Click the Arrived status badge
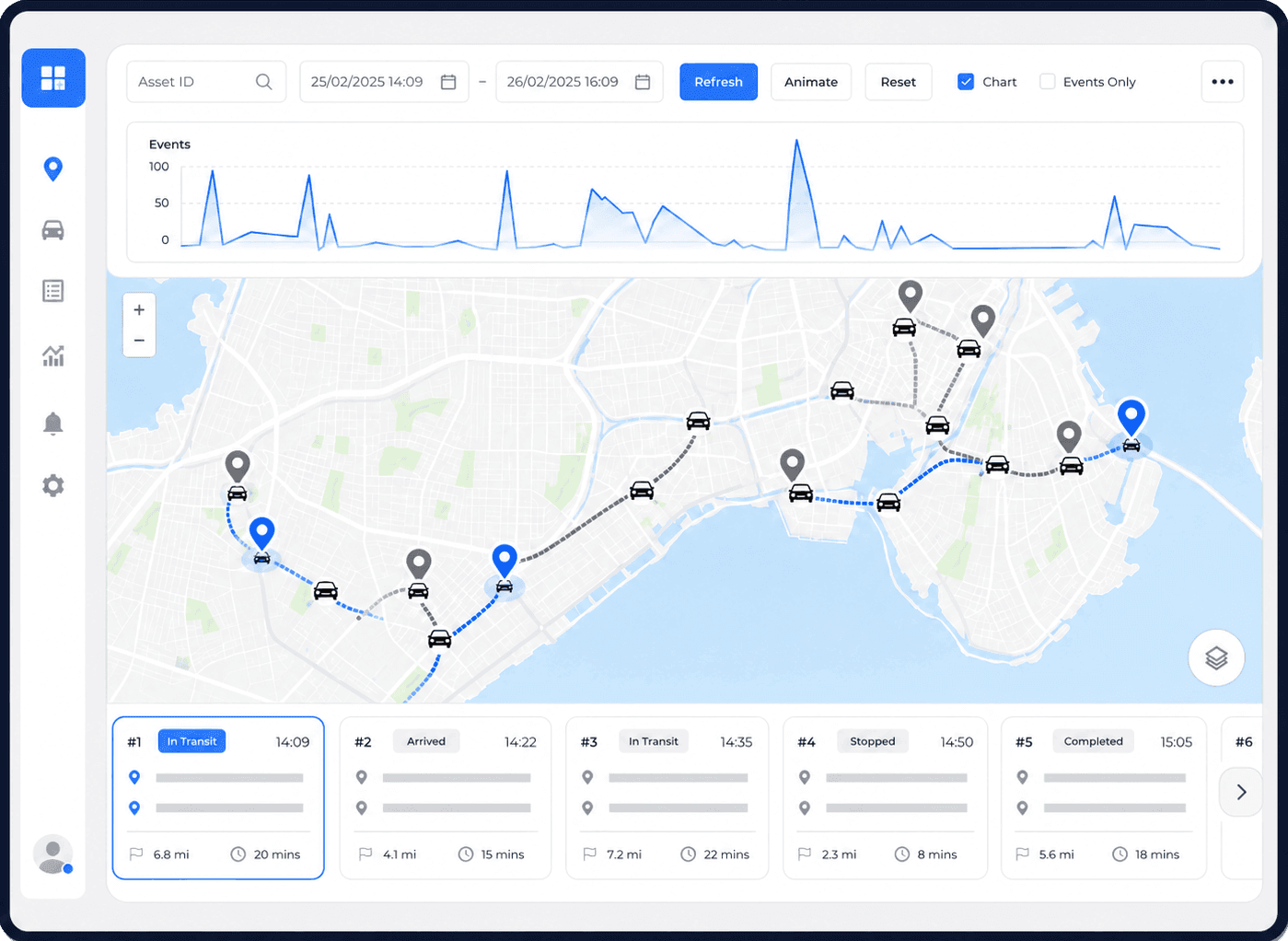Image resolution: width=1288 pixels, height=941 pixels. (426, 741)
